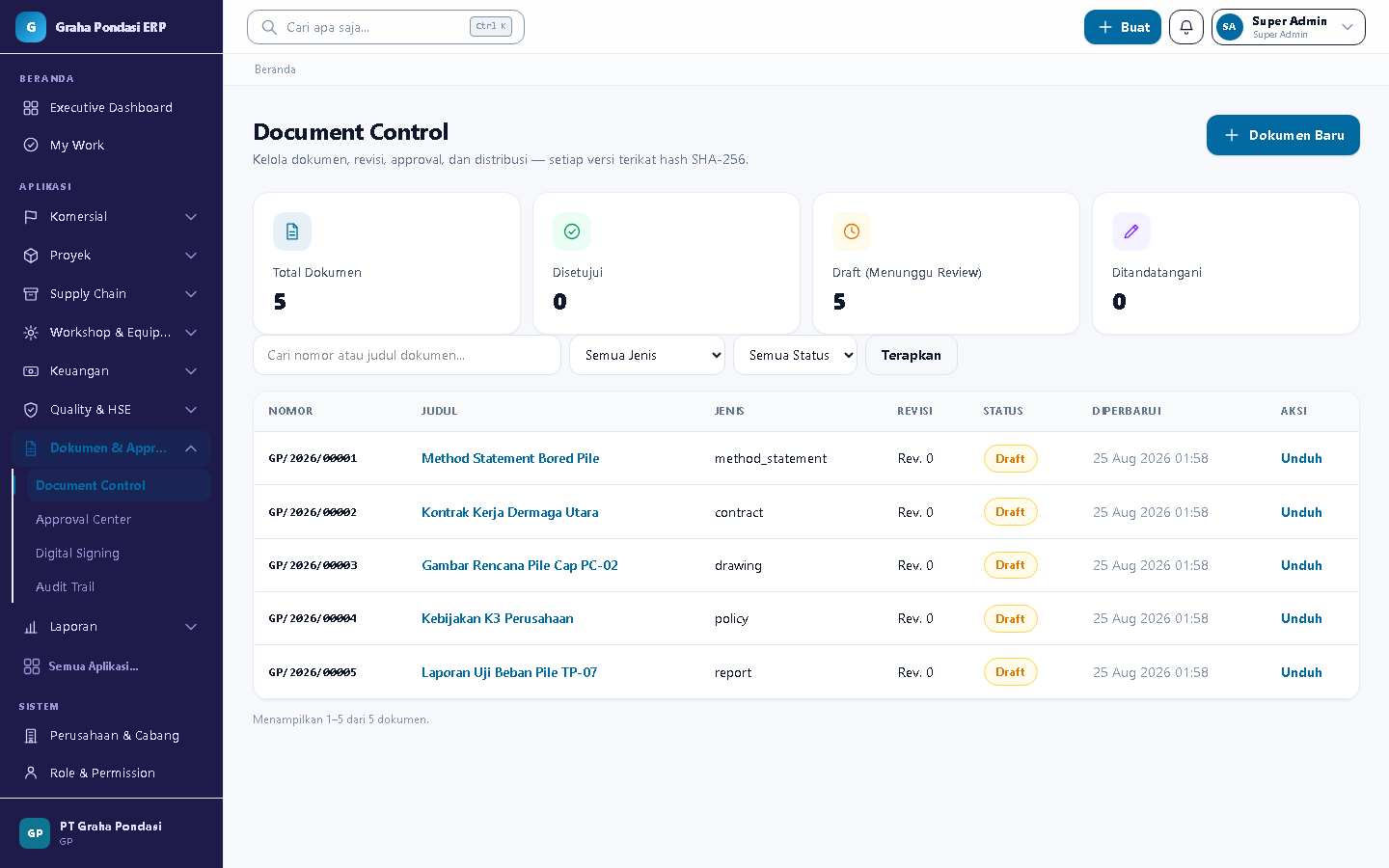Open Semua Aplikasi in sidebar

pos(94,666)
